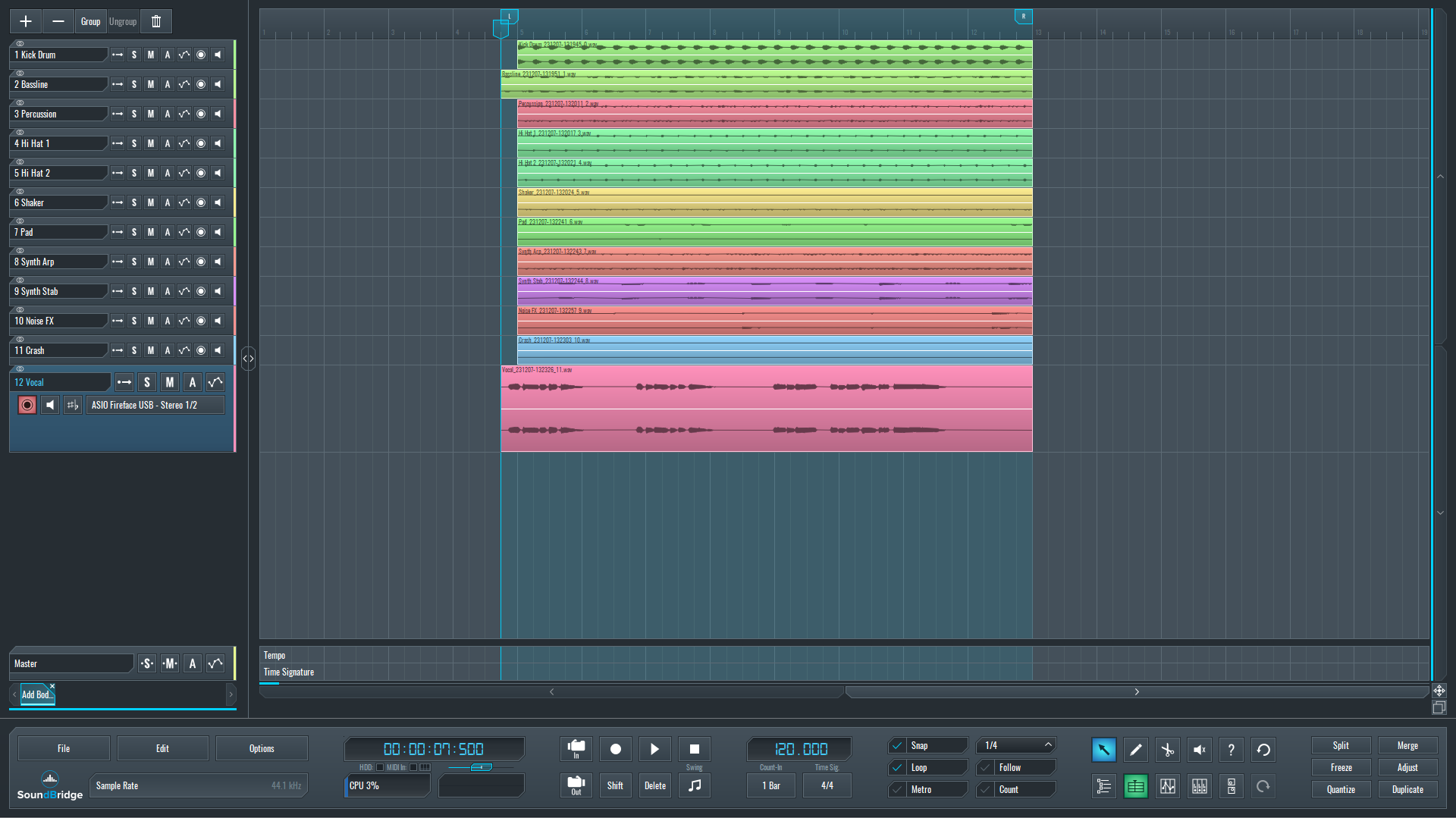Open the Sample Rate selector
The height and width of the screenshot is (818, 1456).
coord(199,785)
